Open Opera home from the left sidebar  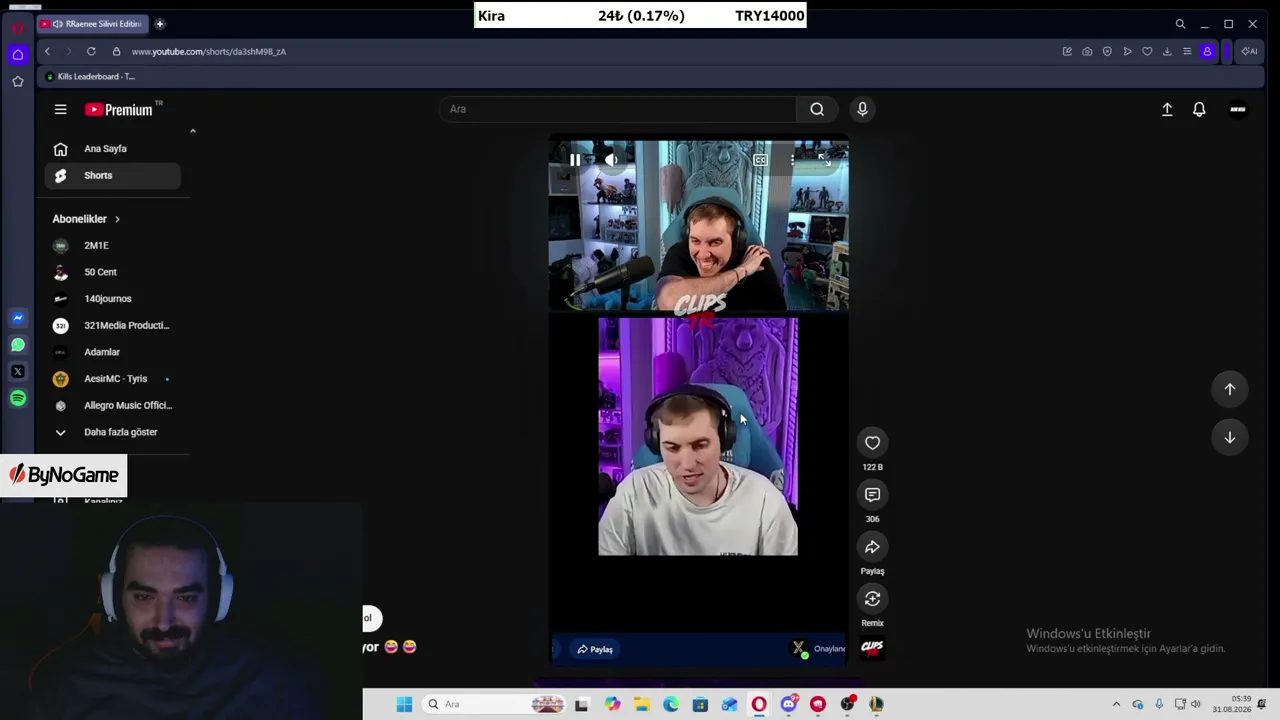18,54
